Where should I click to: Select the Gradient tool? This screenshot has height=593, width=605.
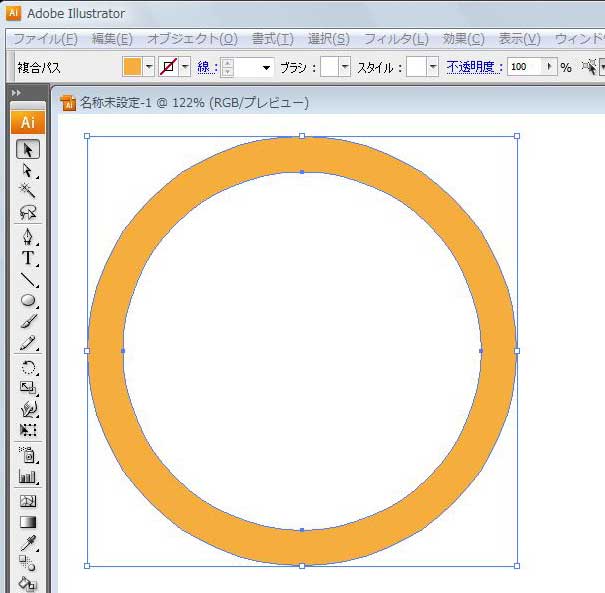[x=28, y=521]
